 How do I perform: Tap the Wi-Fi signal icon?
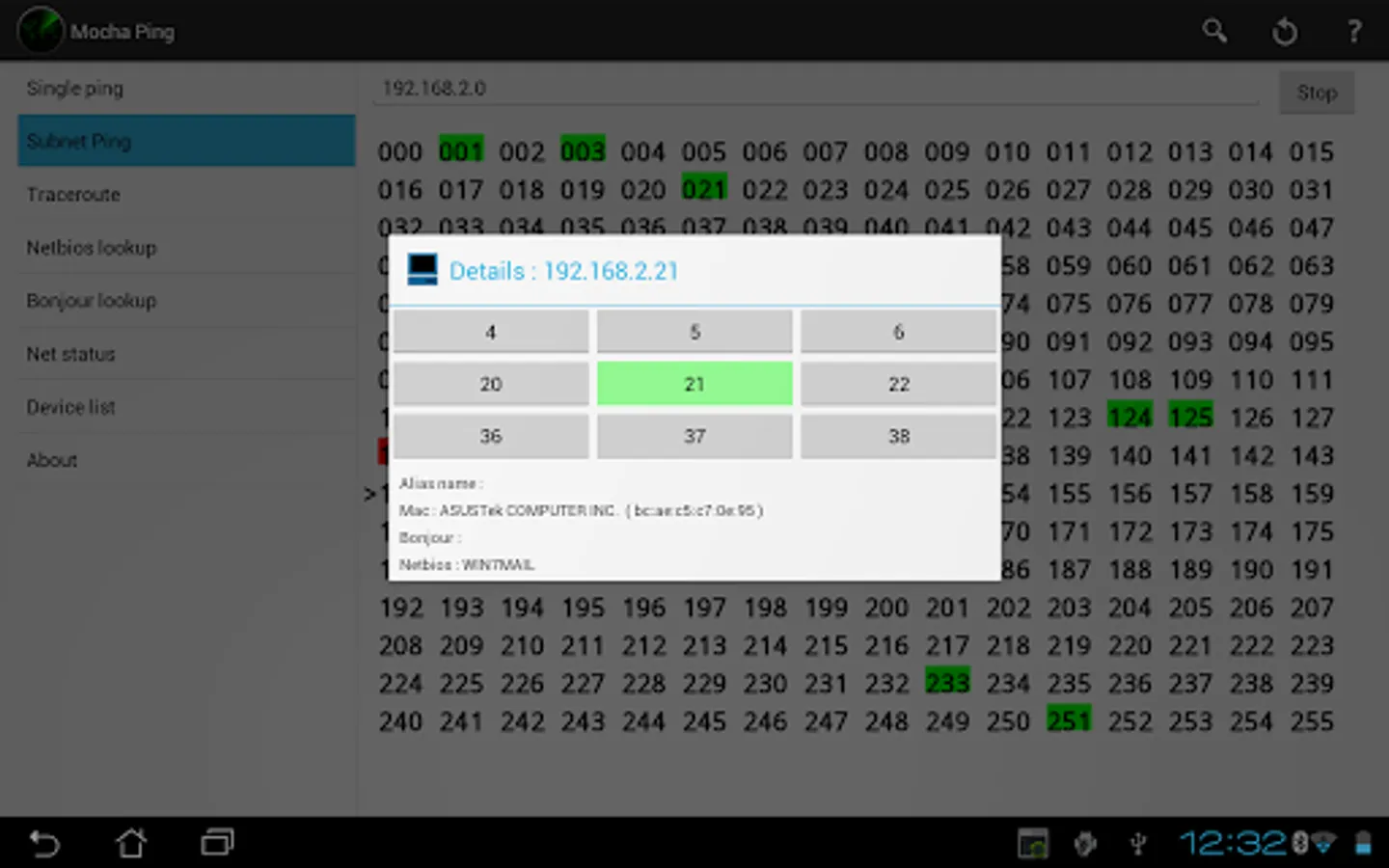pyautogui.click(x=1322, y=844)
